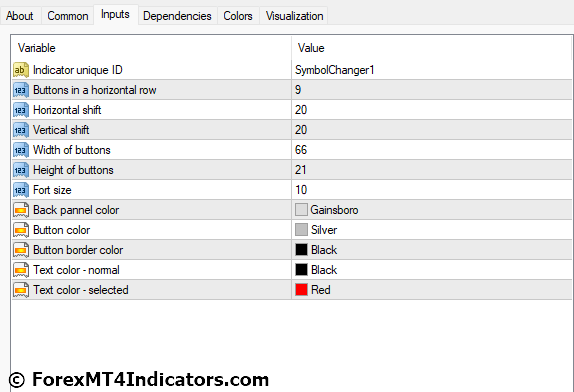Select the 'Button border color' label
The height and width of the screenshot is (392, 574).
pos(78,250)
